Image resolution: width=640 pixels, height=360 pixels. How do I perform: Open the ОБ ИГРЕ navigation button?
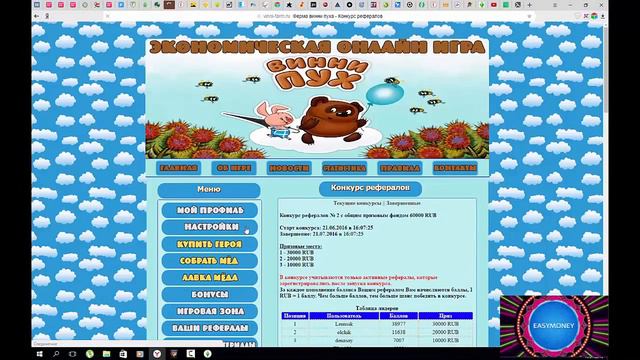click(234, 168)
